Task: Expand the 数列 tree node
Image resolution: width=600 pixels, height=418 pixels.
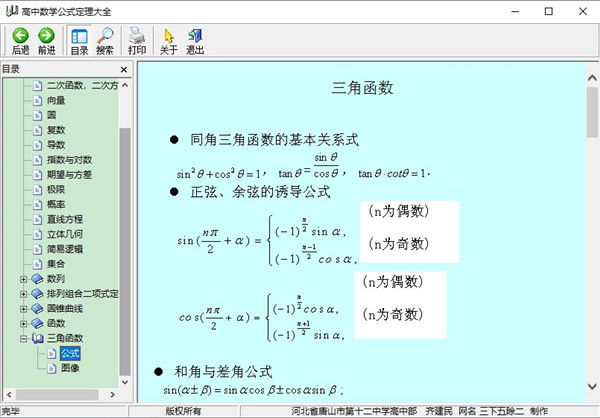Action: point(23,279)
